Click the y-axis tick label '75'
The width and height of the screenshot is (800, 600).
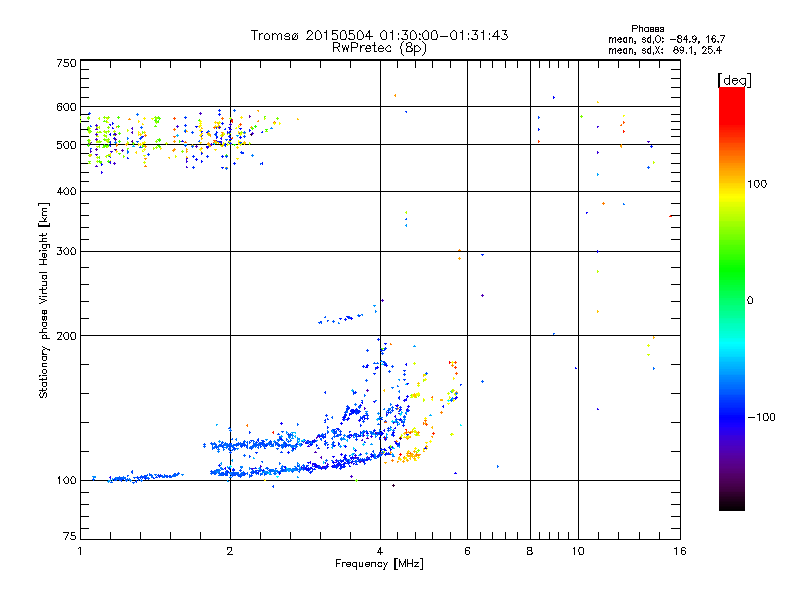[x=70, y=536]
